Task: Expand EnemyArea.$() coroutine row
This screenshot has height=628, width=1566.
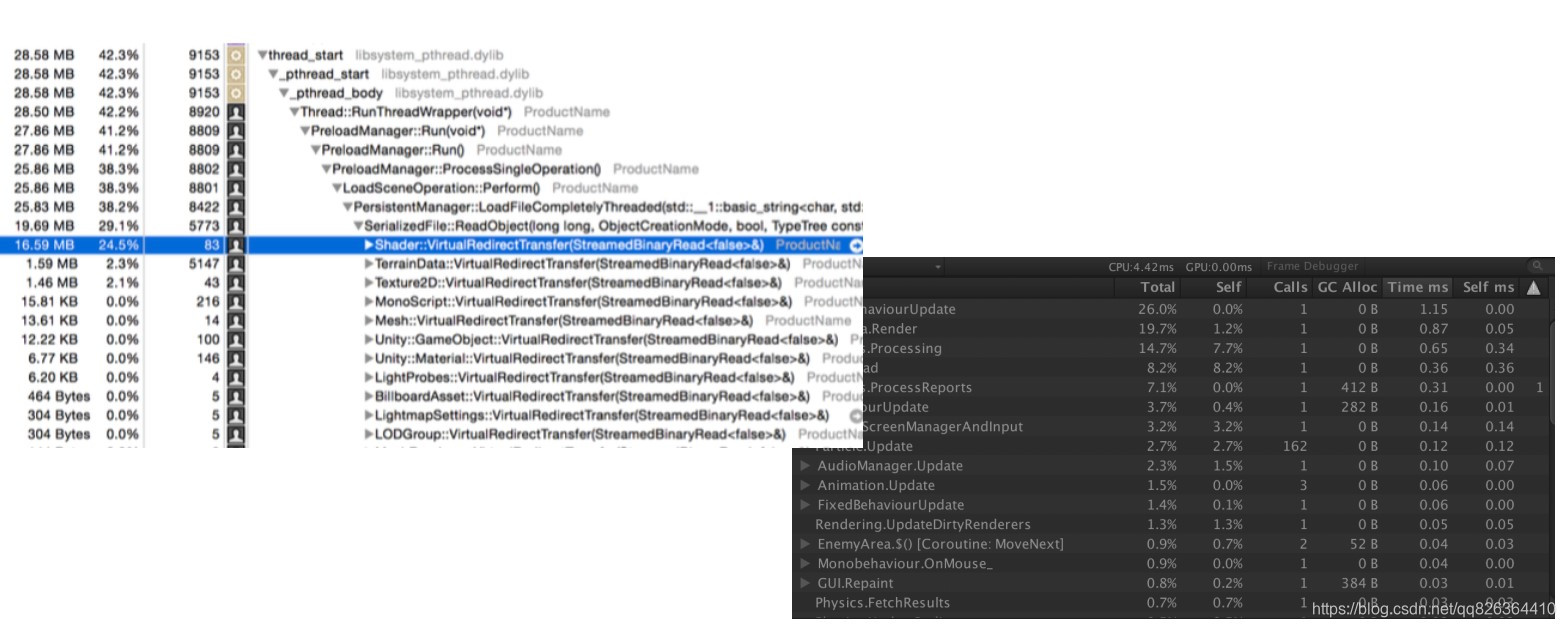Action: pos(806,544)
